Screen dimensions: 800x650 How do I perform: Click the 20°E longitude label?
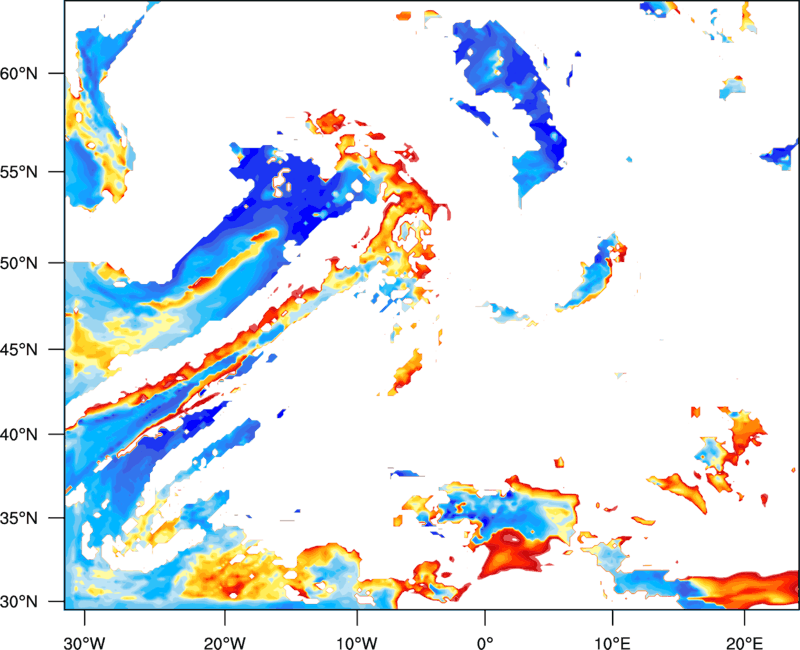coord(744,643)
